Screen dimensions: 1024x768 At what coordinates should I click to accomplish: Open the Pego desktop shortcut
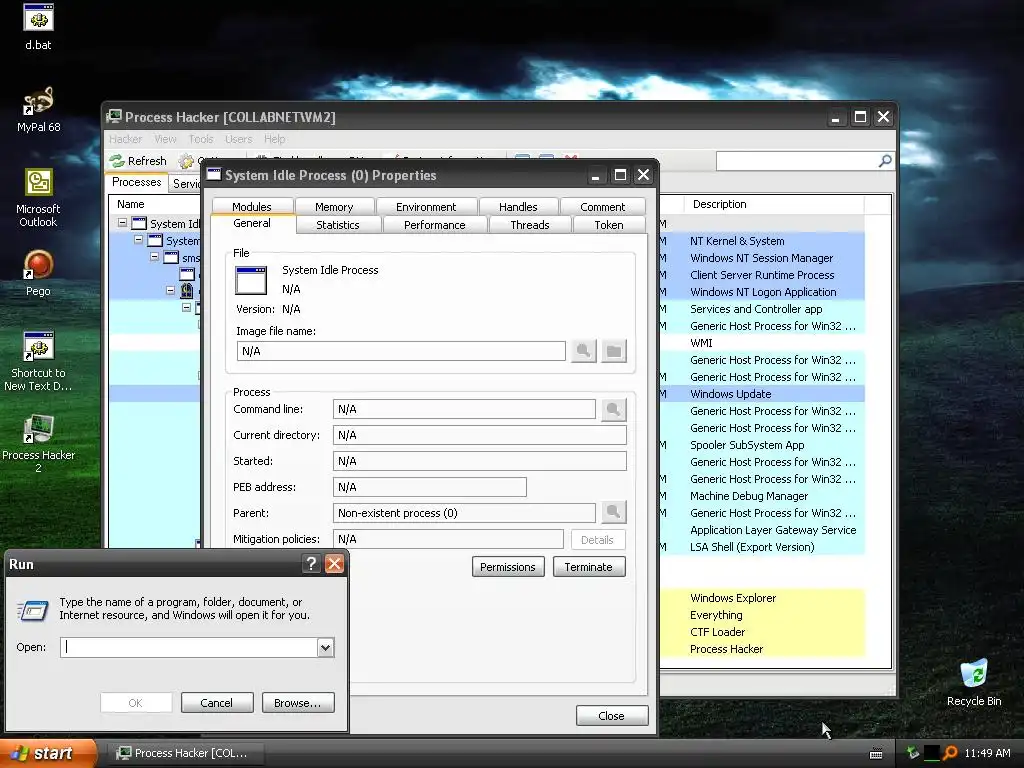[38, 274]
